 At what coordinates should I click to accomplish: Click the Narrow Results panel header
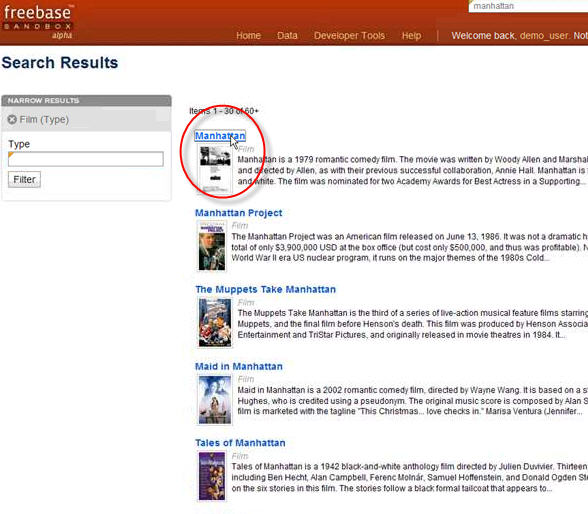coord(87,100)
